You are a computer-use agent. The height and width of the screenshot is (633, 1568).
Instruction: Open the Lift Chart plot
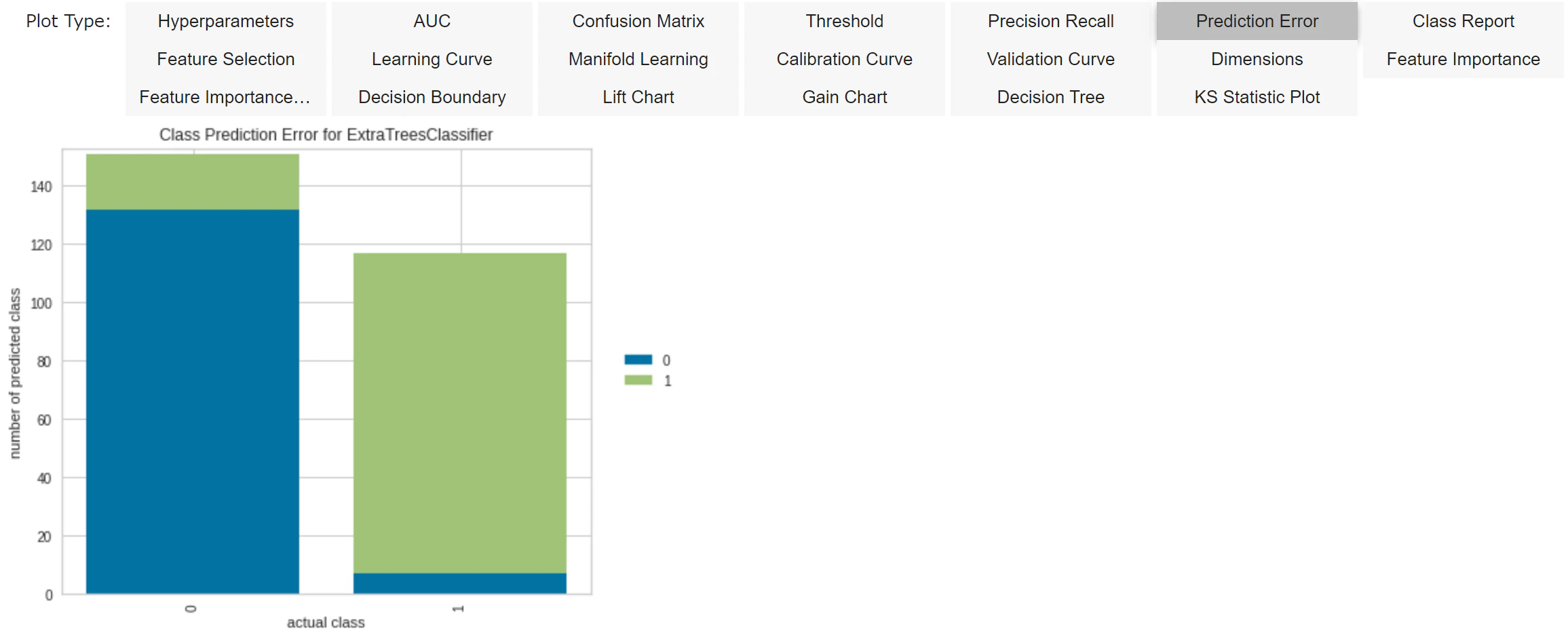(x=638, y=97)
